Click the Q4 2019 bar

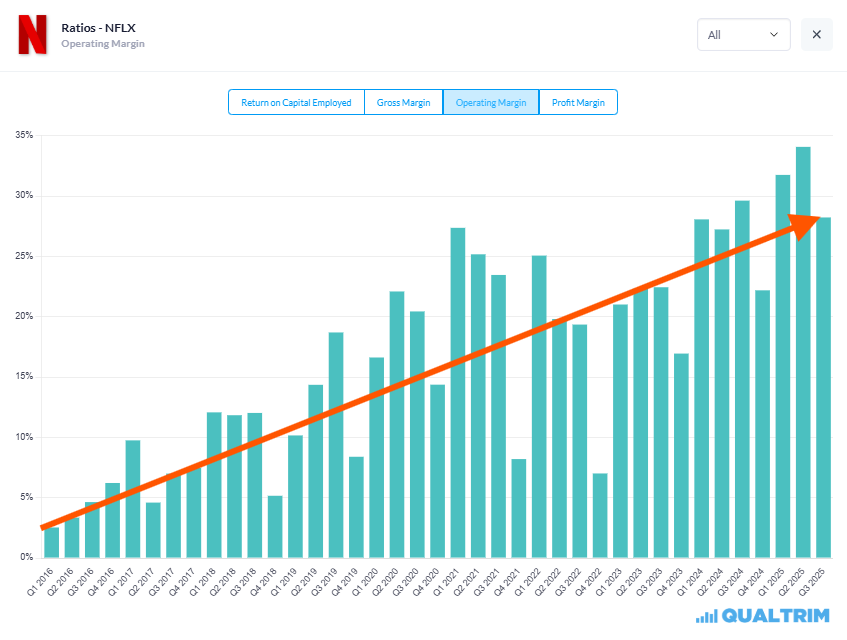[357, 507]
